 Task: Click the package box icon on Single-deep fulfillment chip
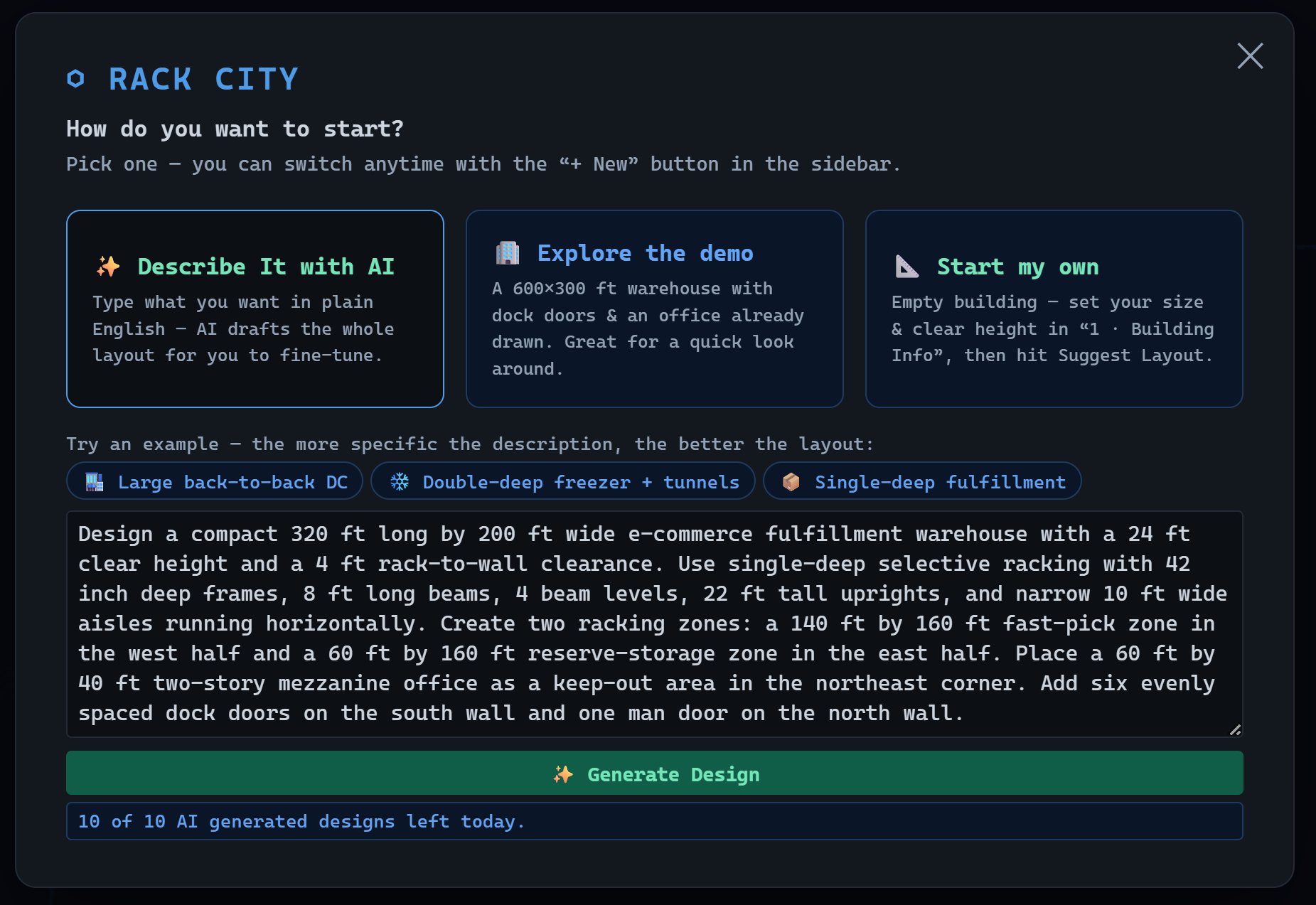(791, 482)
